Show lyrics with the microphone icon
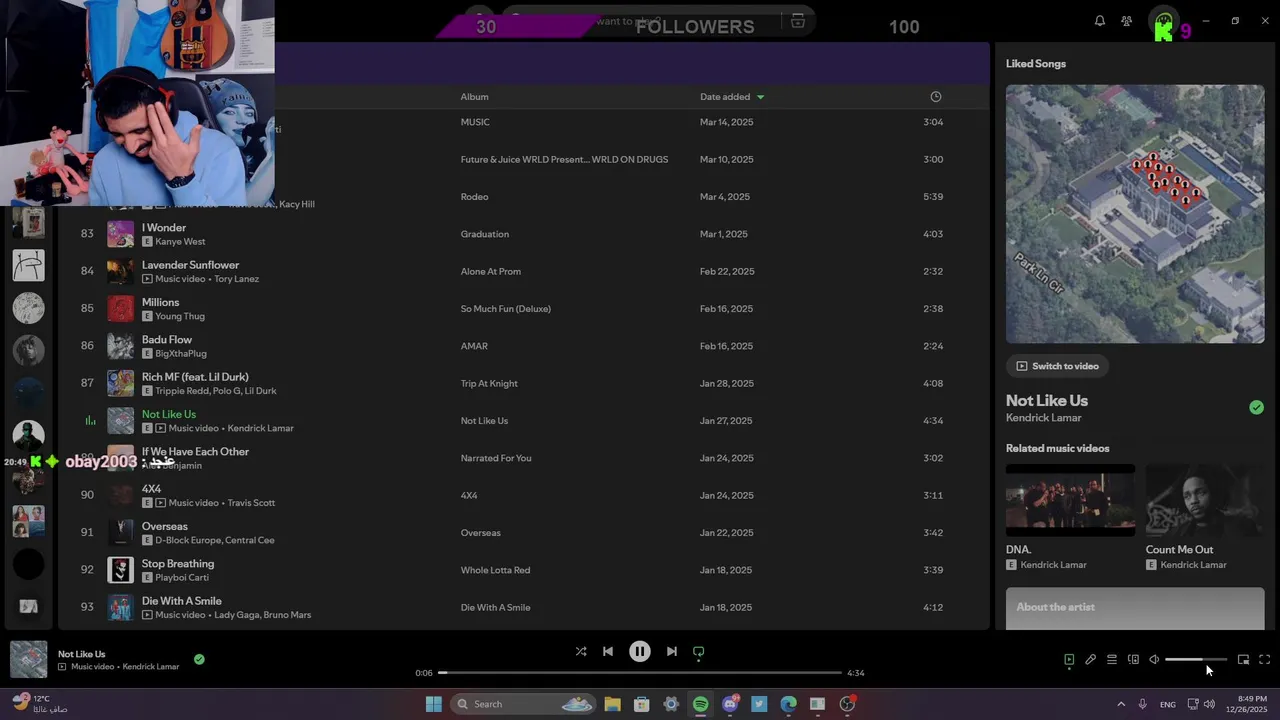The height and width of the screenshot is (720, 1280). pos(1091,660)
